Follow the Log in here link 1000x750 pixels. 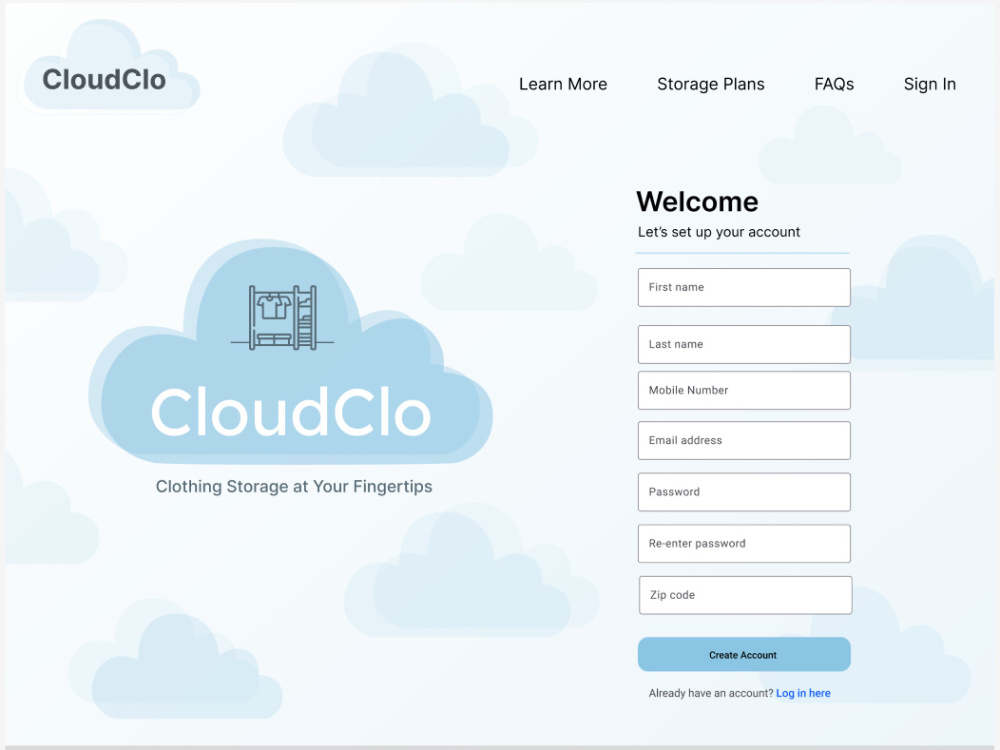[x=803, y=693]
